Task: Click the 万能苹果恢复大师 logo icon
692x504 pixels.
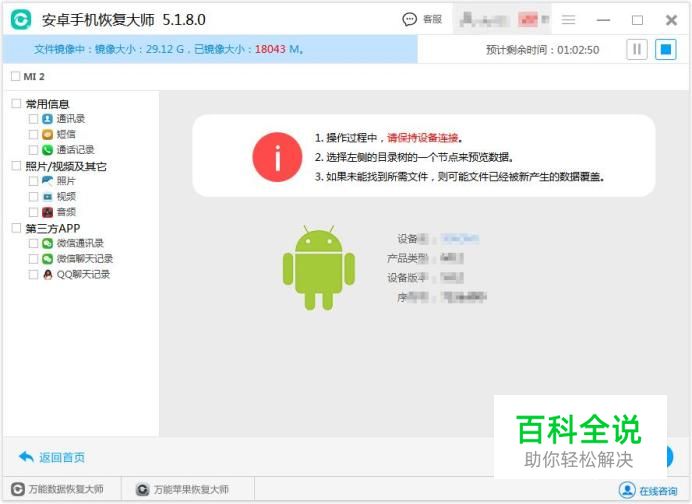Action: coord(142,489)
